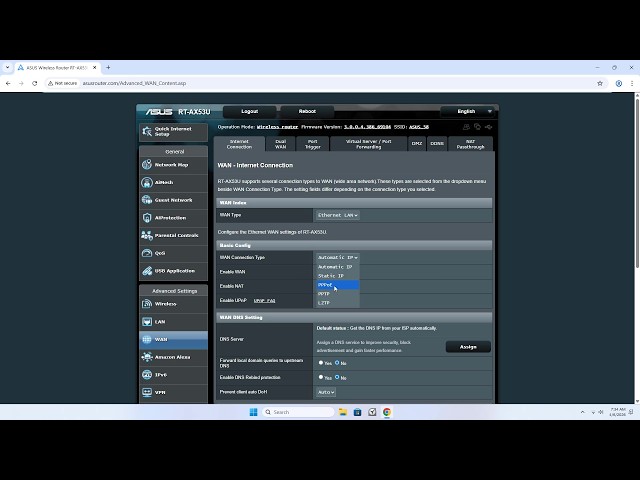Open USB Application page

(173, 271)
